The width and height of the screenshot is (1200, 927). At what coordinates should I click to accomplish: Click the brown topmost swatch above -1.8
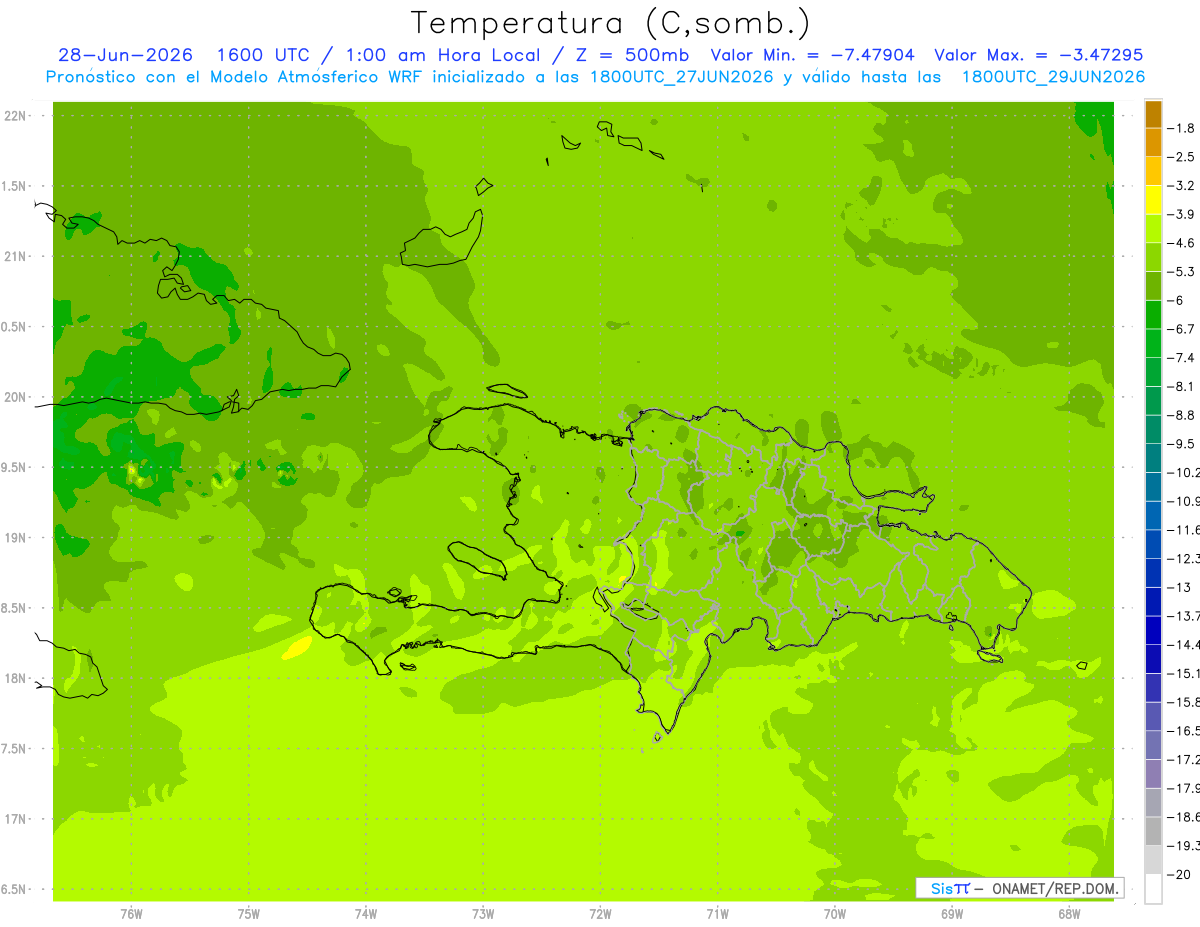point(1153,114)
